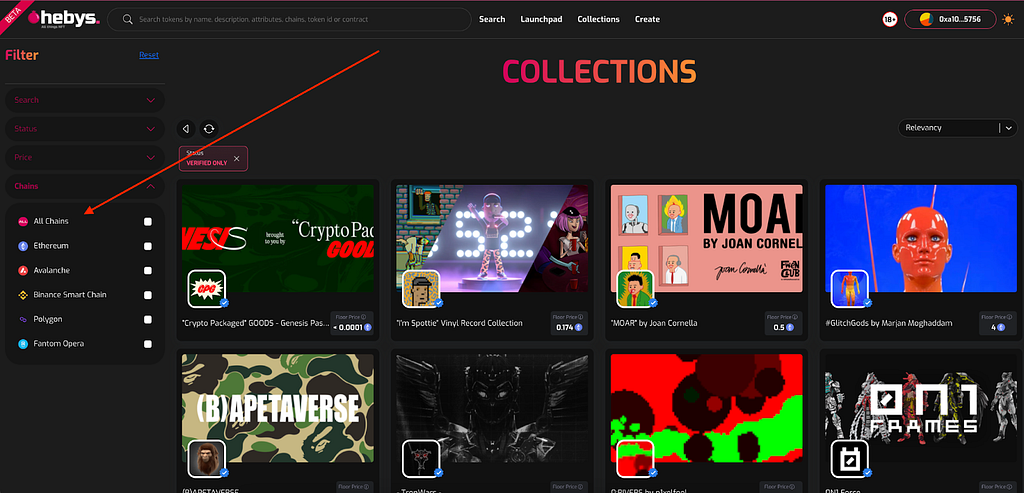Collapse the Chains filter section

point(85,186)
